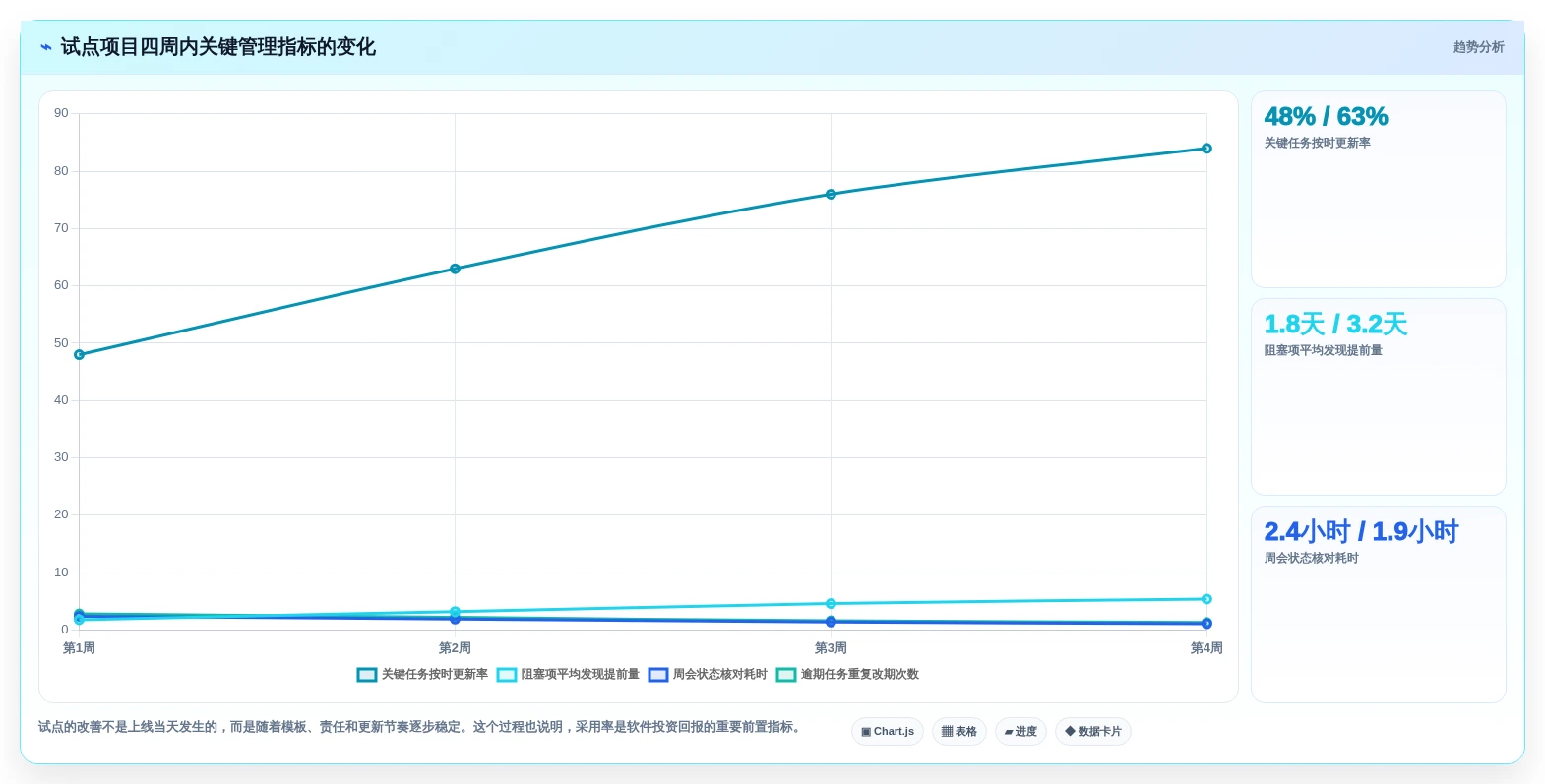1545x784 pixels.
Task: Toggle 逾期任务重复改期次数 legend series
Action: point(847,675)
